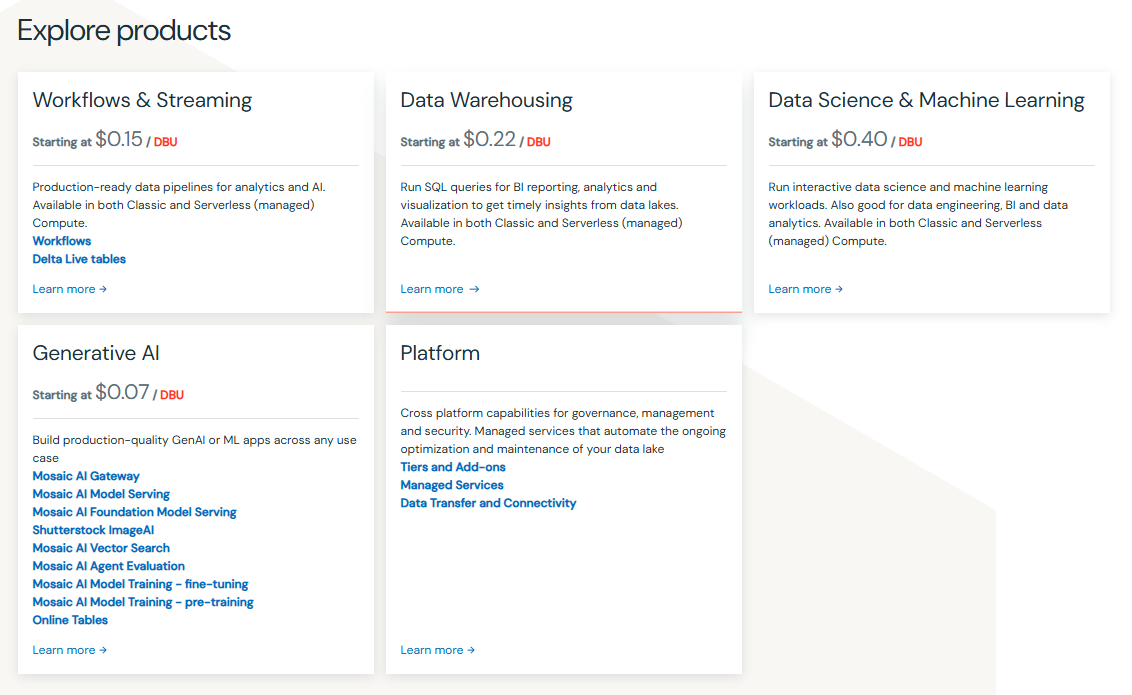The height and width of the screenshot is (695, 1132).
Task: Open Data Transfer and Connectivity link
Action: click(x=488, y=502)
